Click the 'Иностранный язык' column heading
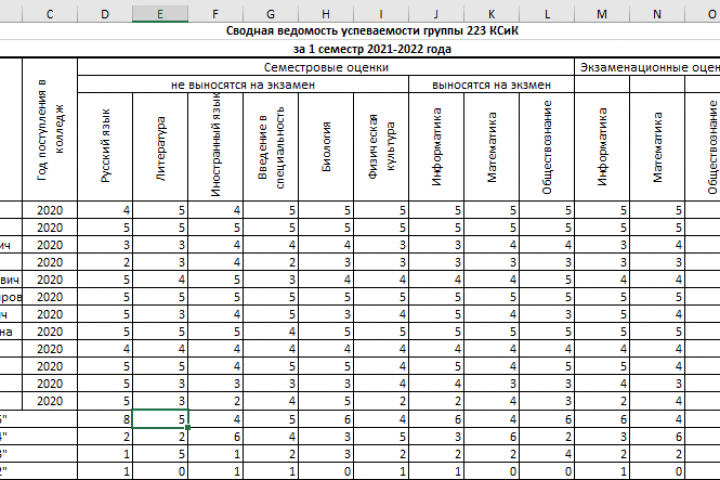Image resolution: width=720 pixels, height=480 pixels. tap(215, 147)
